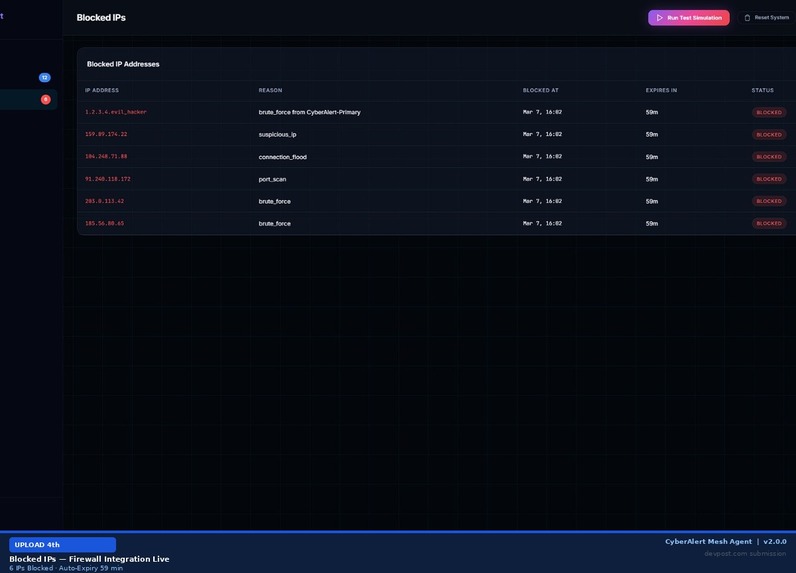Click BLOCKED badge in 203.0.113.42 row
The image size is (796, 573).
pos(769,201)
